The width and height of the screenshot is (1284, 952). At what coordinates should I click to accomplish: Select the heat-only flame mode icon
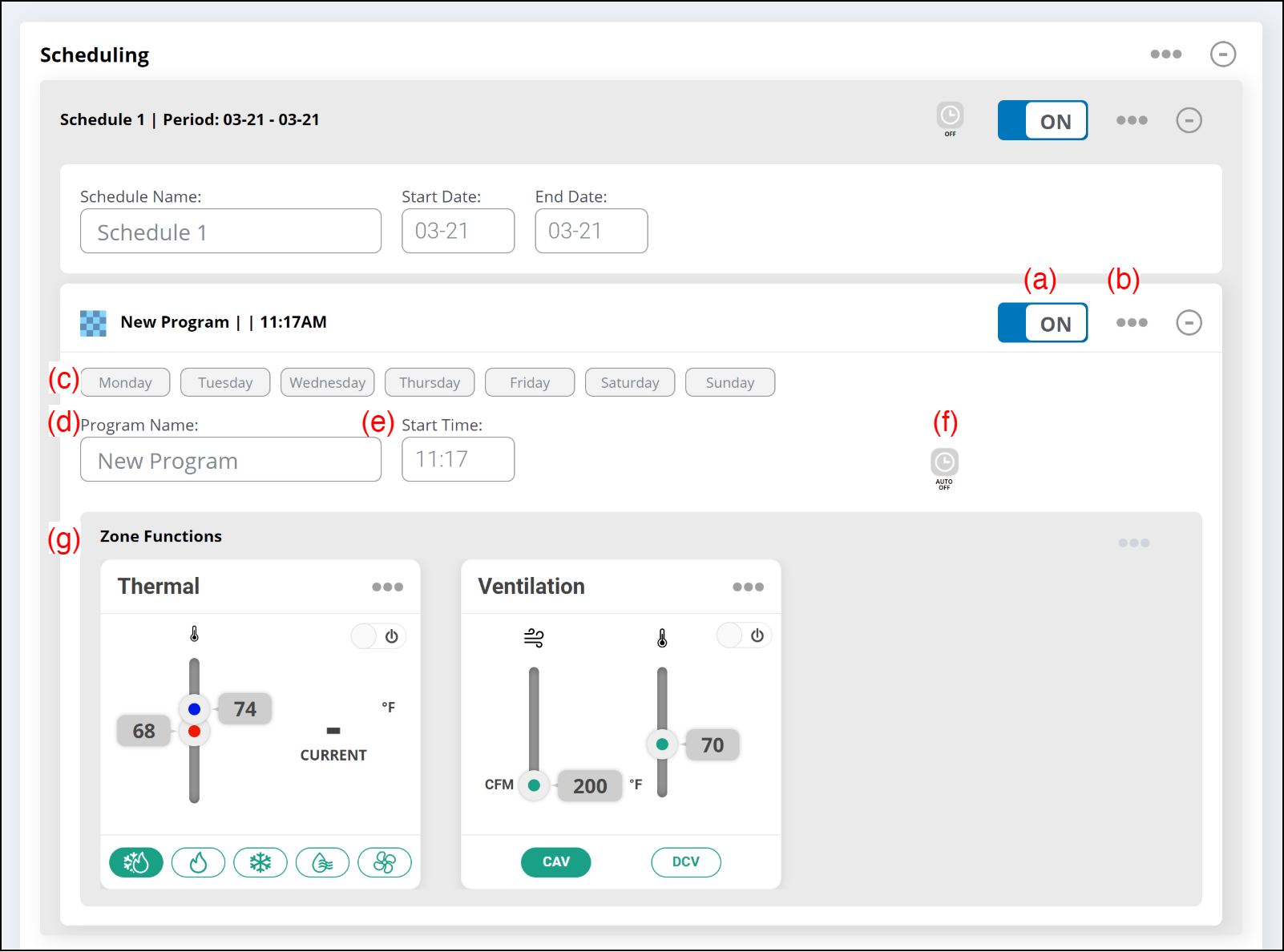tap(198, 862)
